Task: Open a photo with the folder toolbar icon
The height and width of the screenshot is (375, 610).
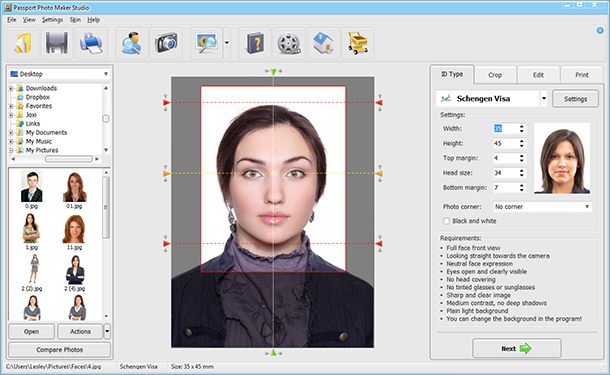Action: 23,43
